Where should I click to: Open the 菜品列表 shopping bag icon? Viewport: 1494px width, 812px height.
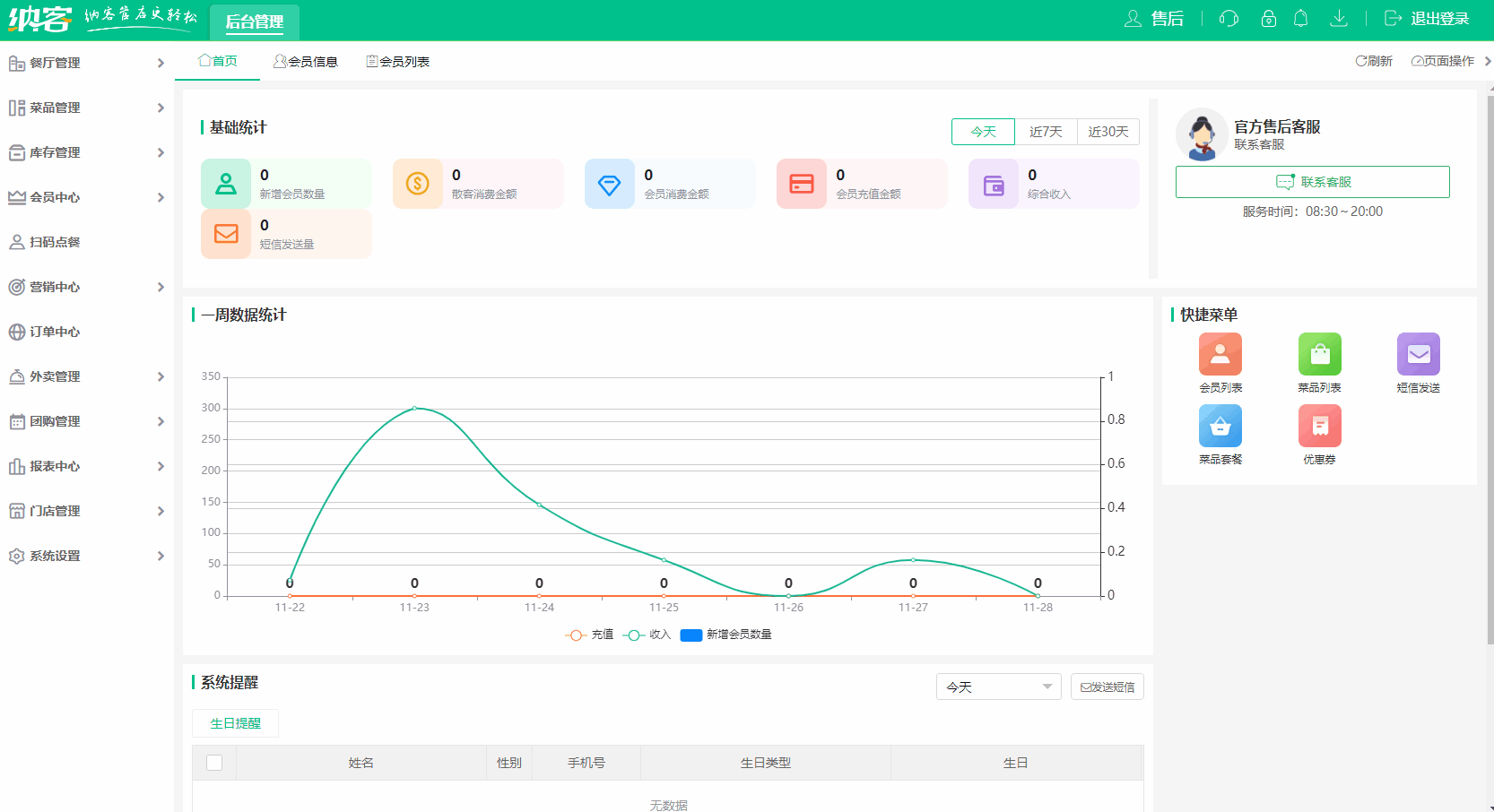(1319, 353)
